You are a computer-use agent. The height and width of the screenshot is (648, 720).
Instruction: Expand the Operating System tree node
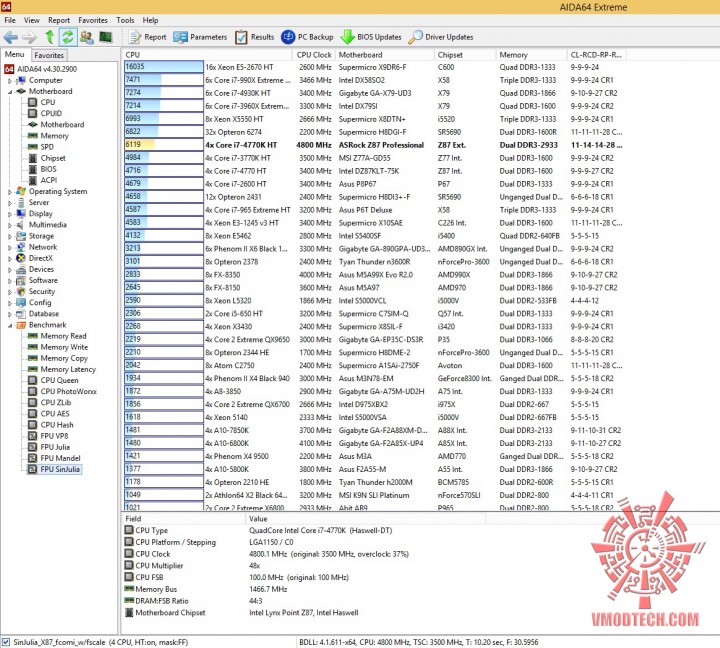tap(10, 192)
